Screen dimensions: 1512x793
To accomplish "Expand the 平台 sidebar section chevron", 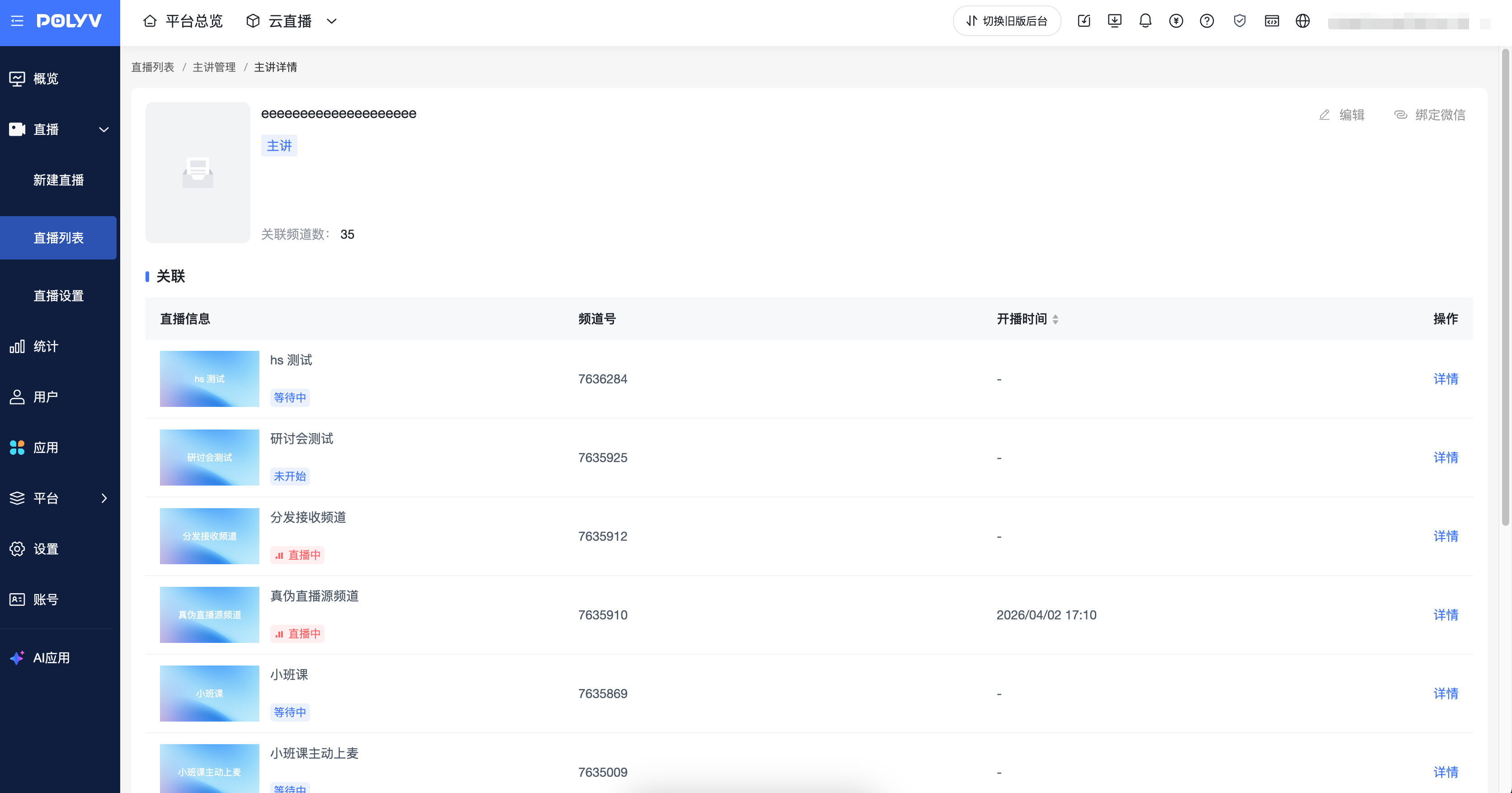I will point(104,498).
